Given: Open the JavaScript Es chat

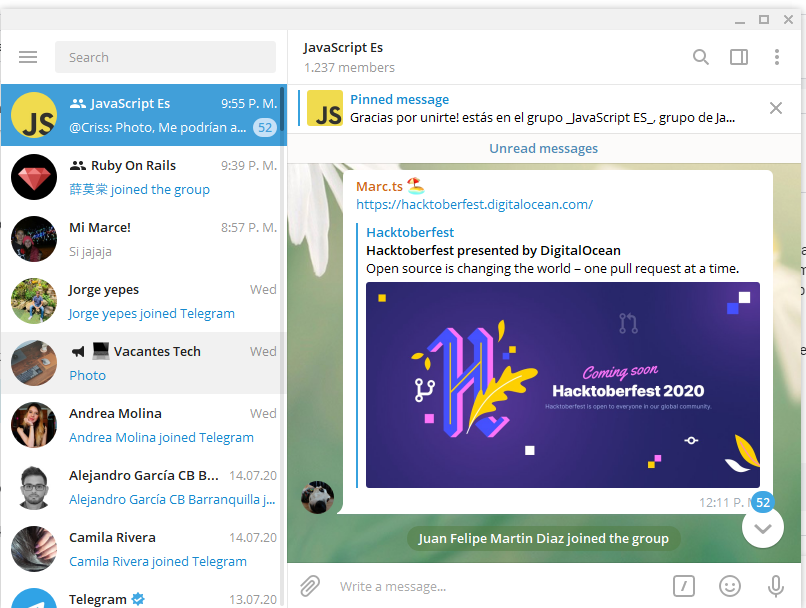Looking at the screenshot, I should [143, 115].
